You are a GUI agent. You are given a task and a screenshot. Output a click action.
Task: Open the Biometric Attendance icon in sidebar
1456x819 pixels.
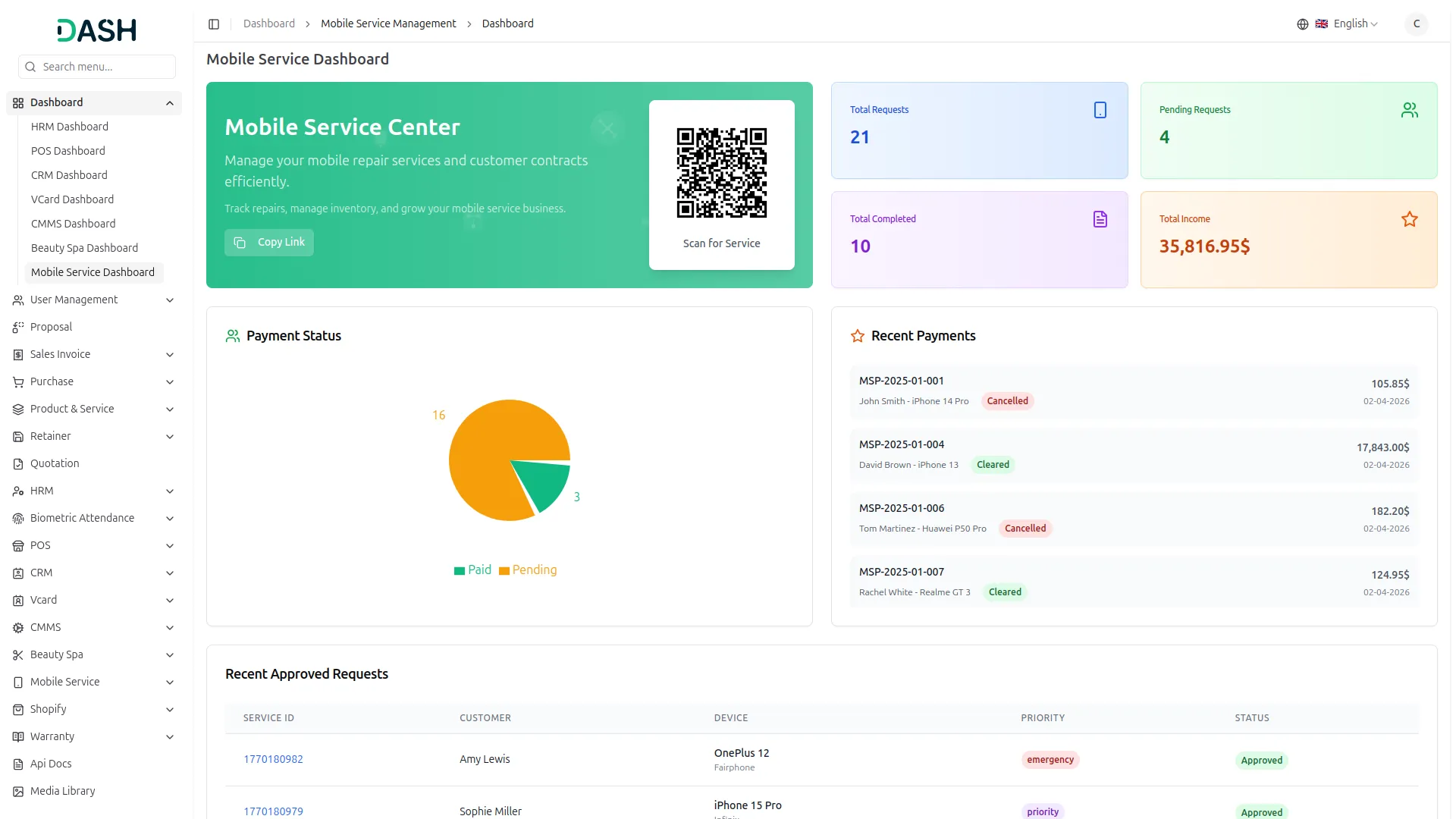(x=17, y=518)
